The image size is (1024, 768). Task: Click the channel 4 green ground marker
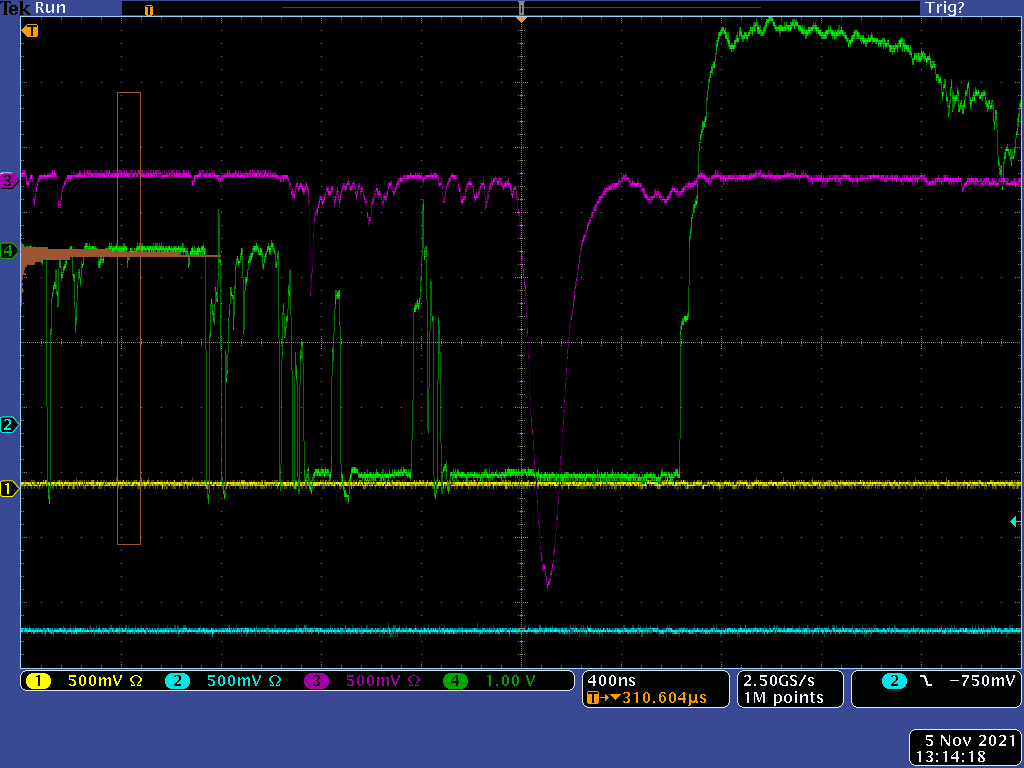(x=9, y=250)
